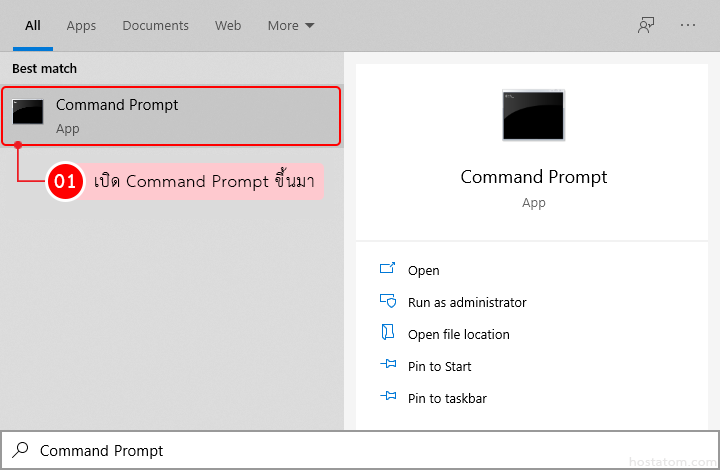Click the large Command Prompt preview icon
The width and height of the screenshot is (720, 470).
tap(533, 116)
